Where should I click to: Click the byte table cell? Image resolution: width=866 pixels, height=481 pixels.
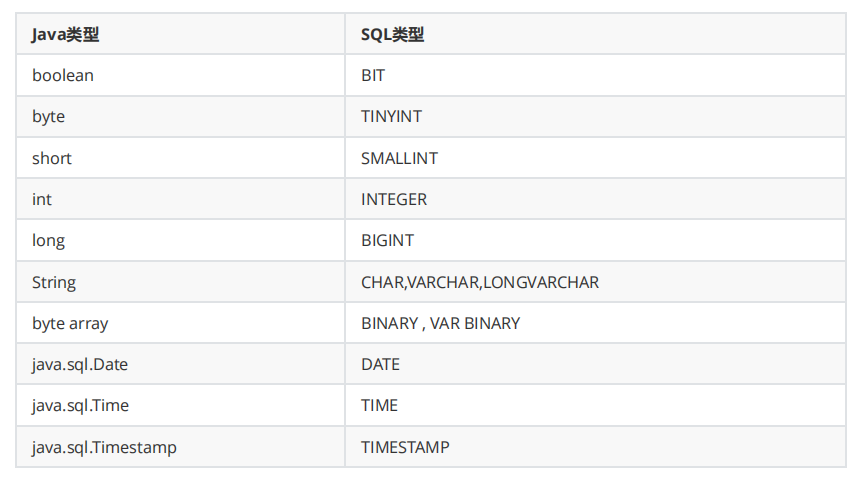pos(48,116)
